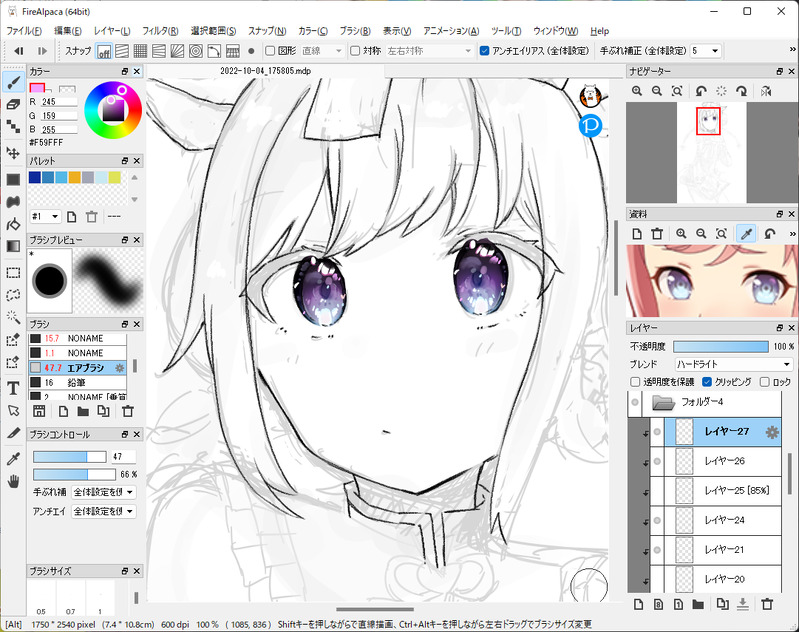Image resolution: width=799 pixels, height=632 pixels.
Task: Select the Magic Wand tool
Action: tap(14, 318)
